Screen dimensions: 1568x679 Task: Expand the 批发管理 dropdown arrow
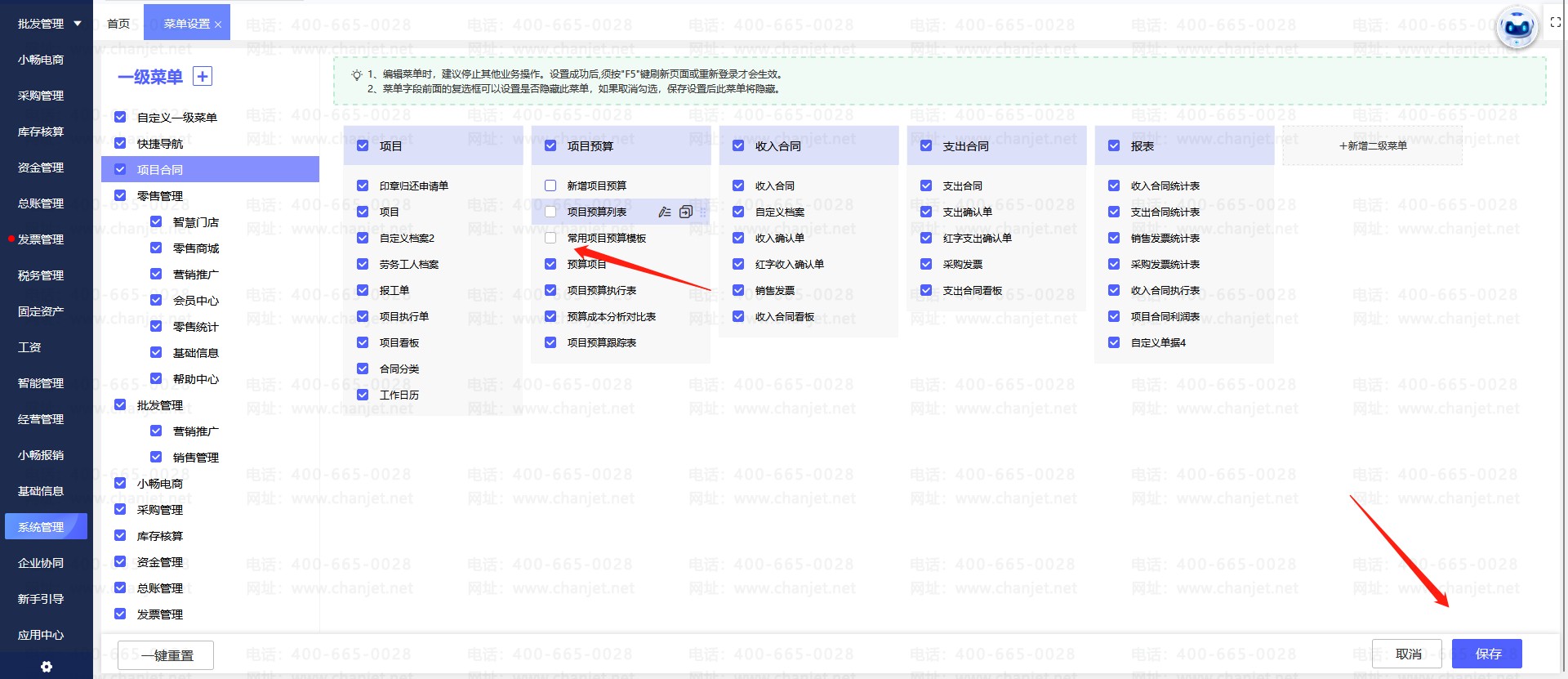(78, 24)
